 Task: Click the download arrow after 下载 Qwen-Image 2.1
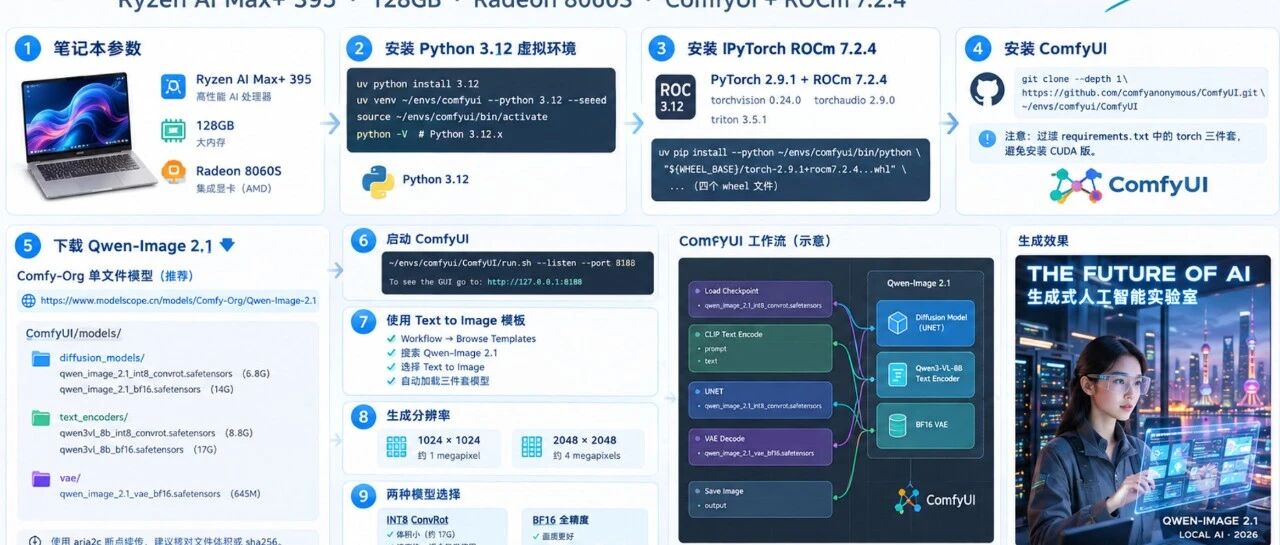(226, 245)
